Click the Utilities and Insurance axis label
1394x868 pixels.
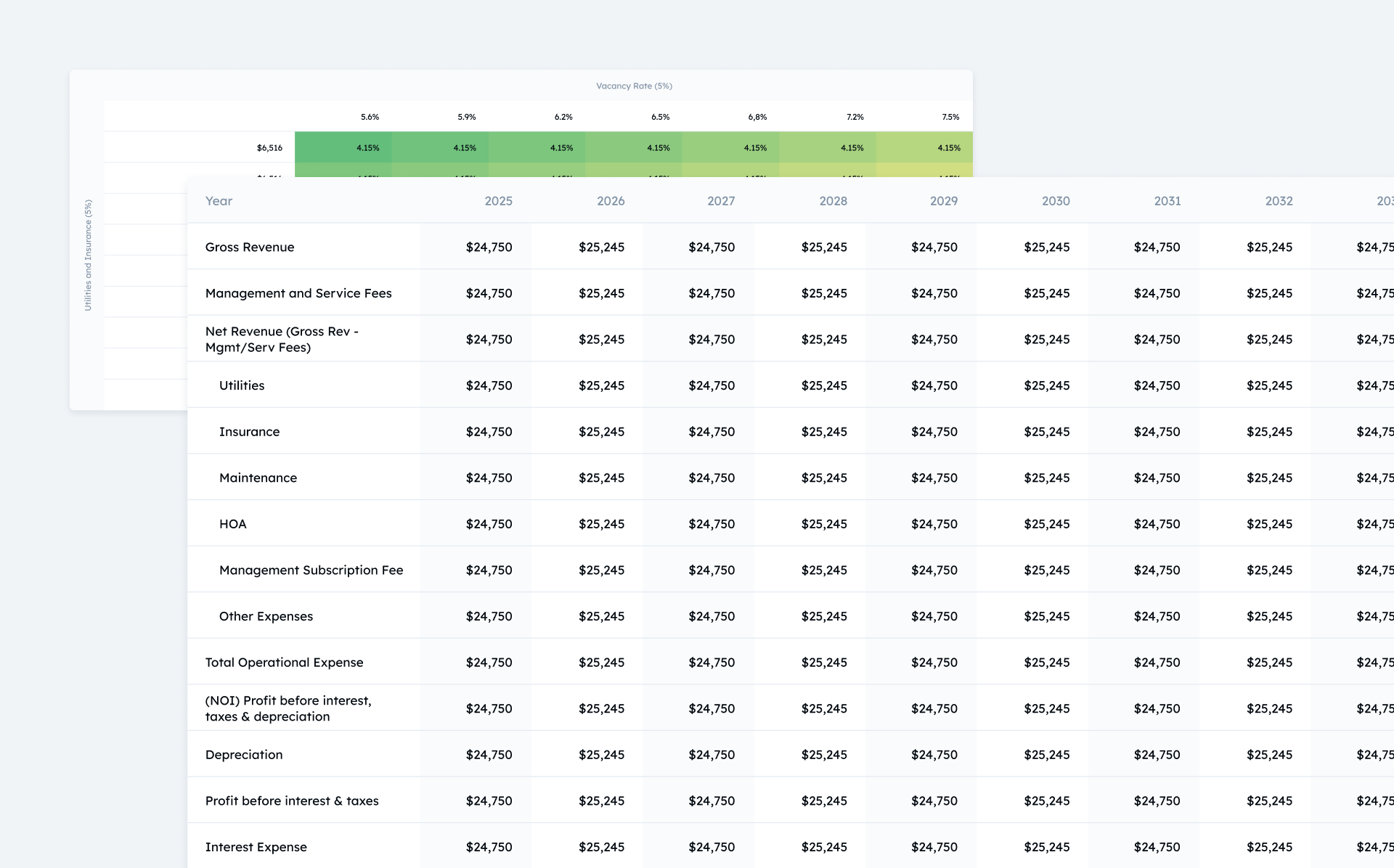88,255
